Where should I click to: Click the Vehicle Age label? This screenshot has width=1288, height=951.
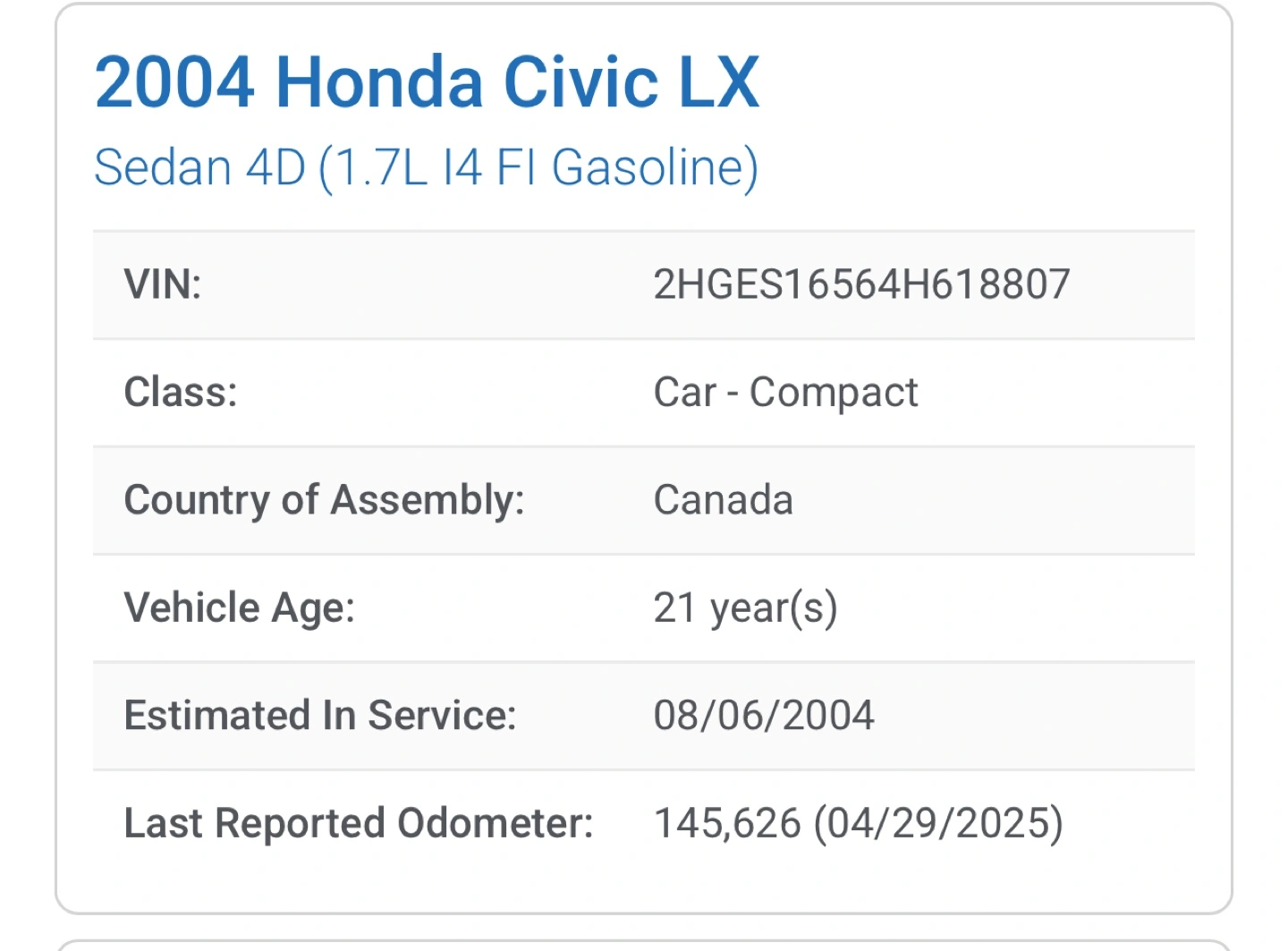pos(239,607)
